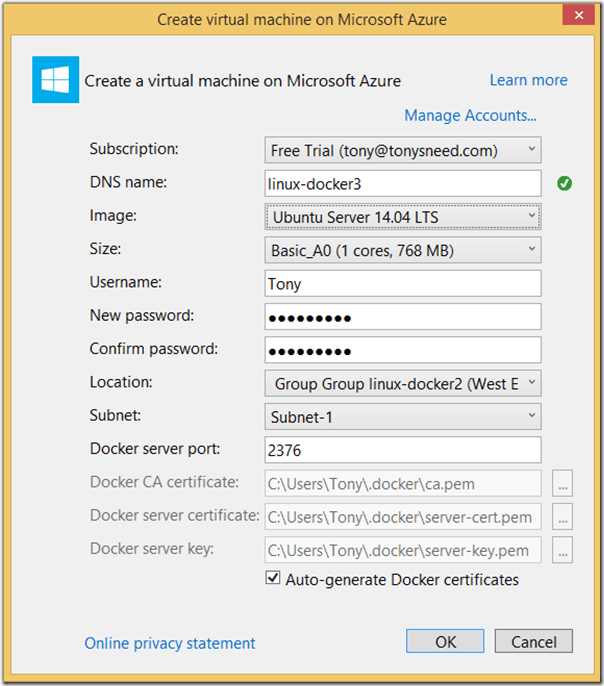The image size is (604, 686).
Task: Open the Online privacy statement link
Action: (170, 643)
